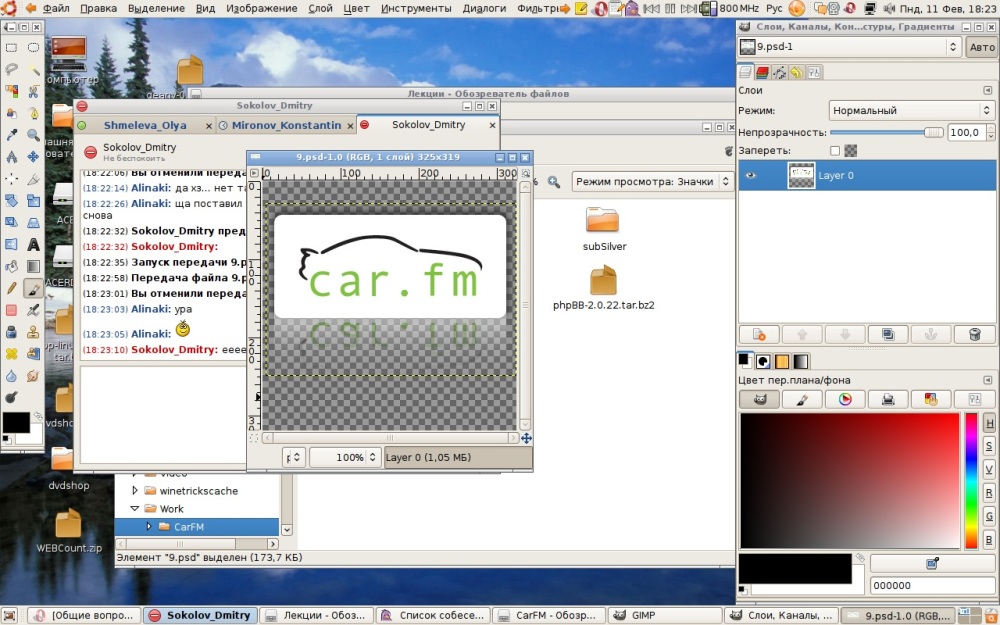Viewport: 1000px width, 625px height.
Task: Select the Pencil tool
Action: pos(11,288)
